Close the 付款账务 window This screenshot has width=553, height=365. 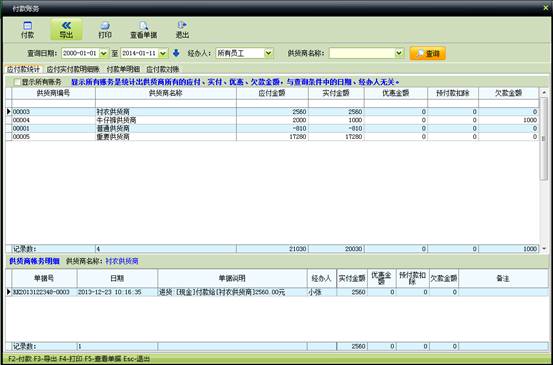tap(546, 7)
